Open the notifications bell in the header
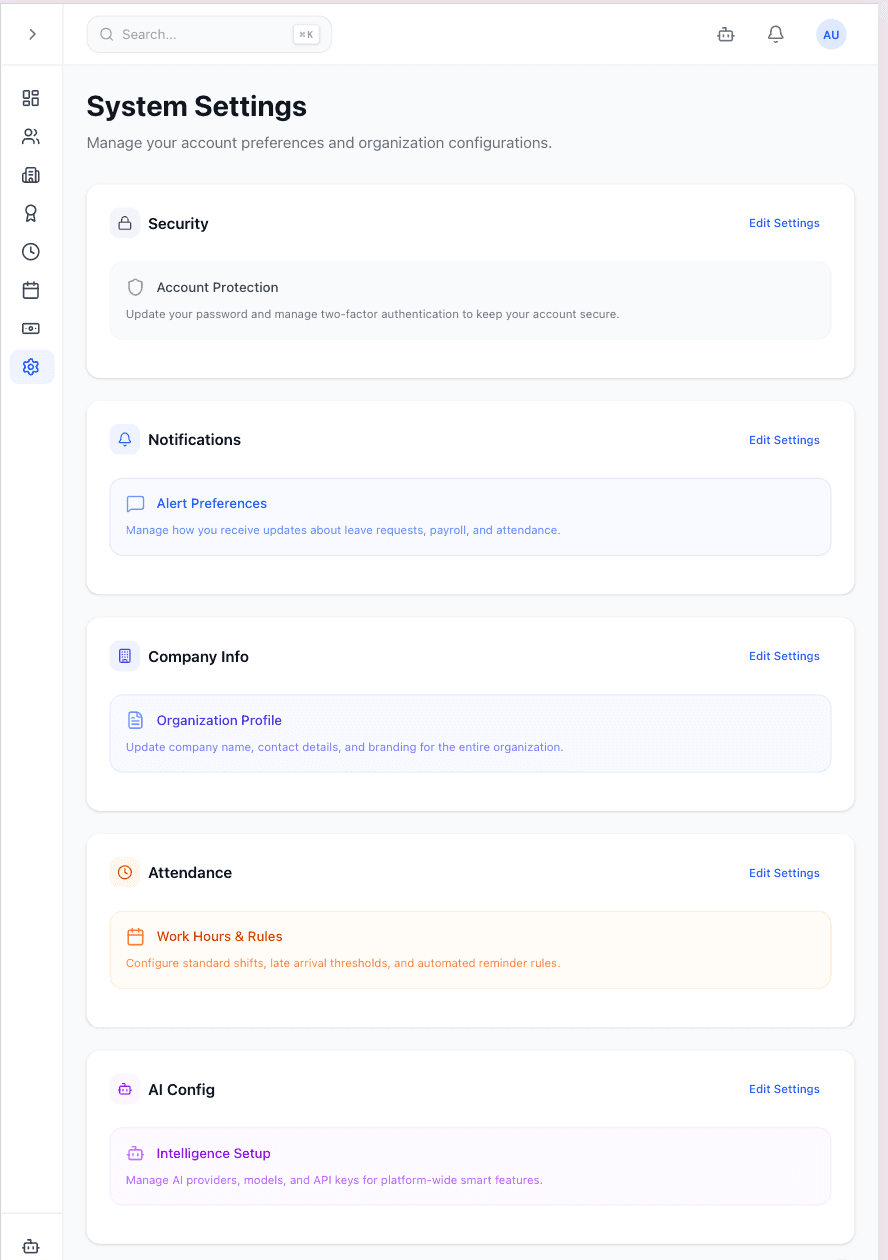Screen dimensions: 888x1260 [775, 34]
